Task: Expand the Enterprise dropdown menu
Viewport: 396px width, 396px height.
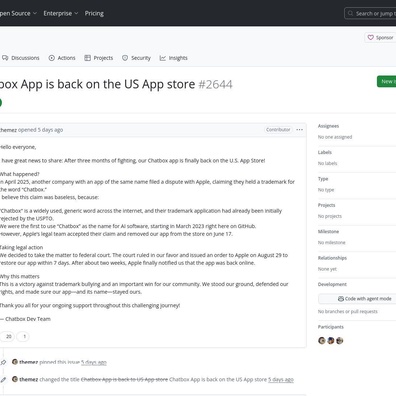Action: point(61,13)
